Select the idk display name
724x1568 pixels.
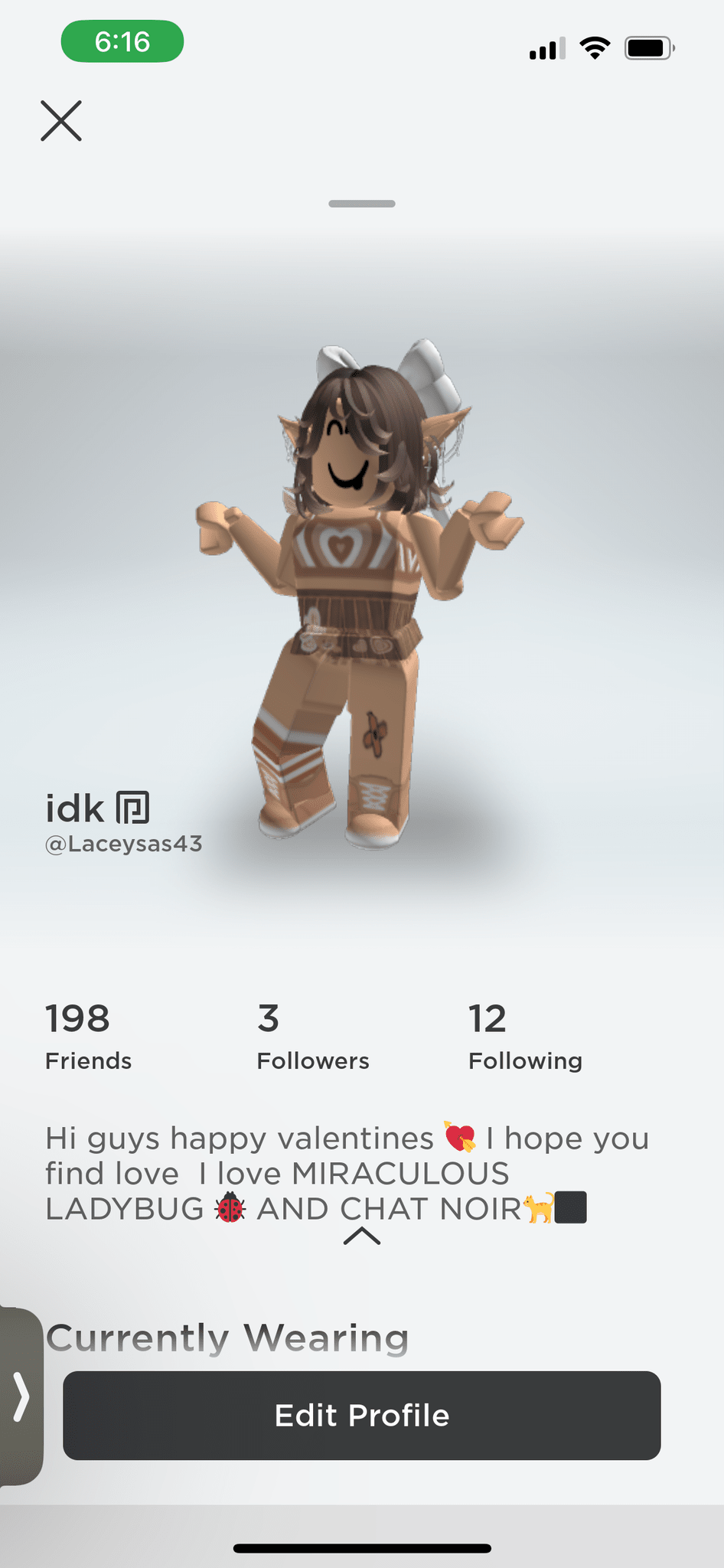tap(74, 808)
